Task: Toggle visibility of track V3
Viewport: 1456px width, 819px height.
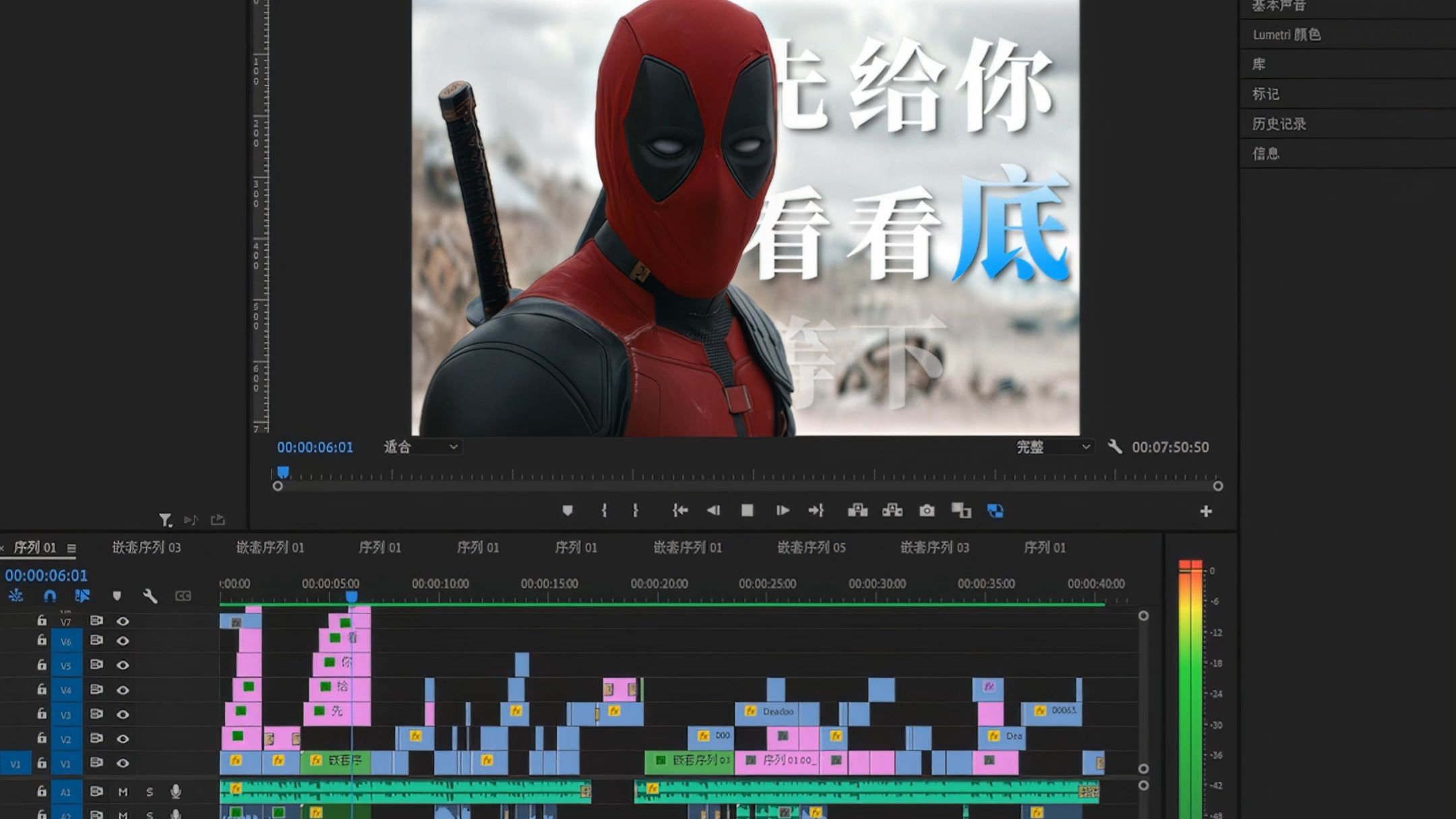Action: pyautogui.click(x=123, y=714)
